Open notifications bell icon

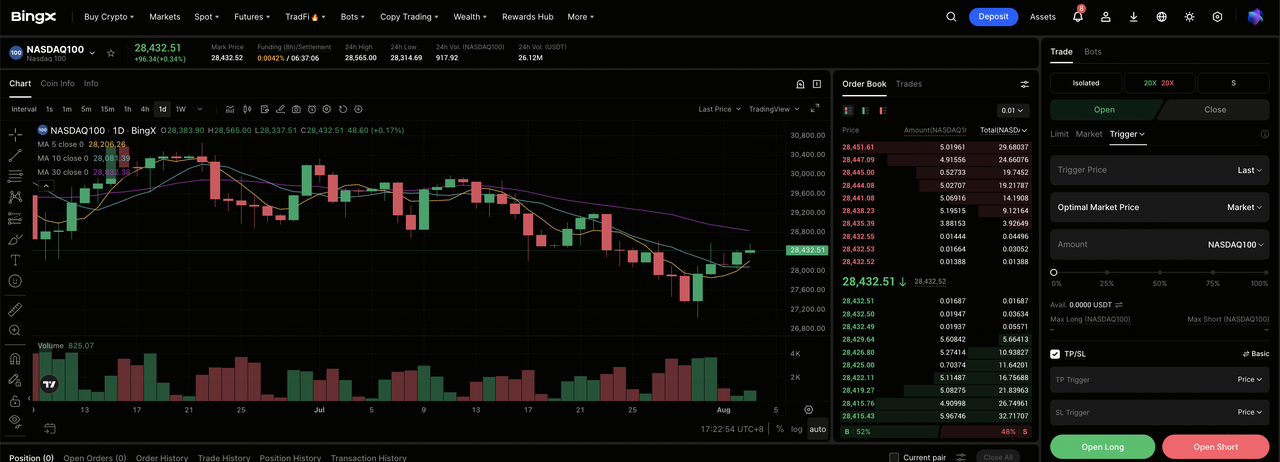pos(1078,17)
